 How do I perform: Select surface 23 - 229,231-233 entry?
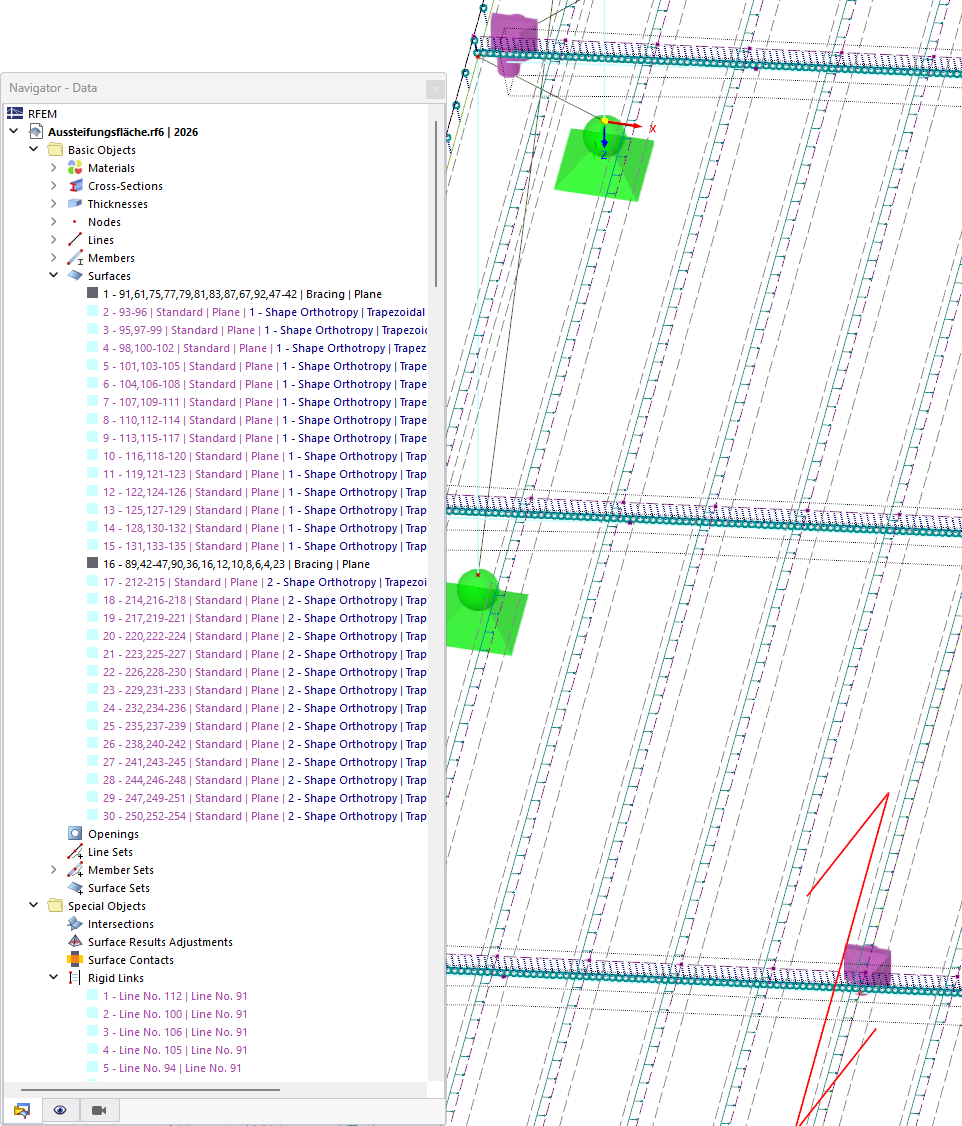[x=264, y=690]
